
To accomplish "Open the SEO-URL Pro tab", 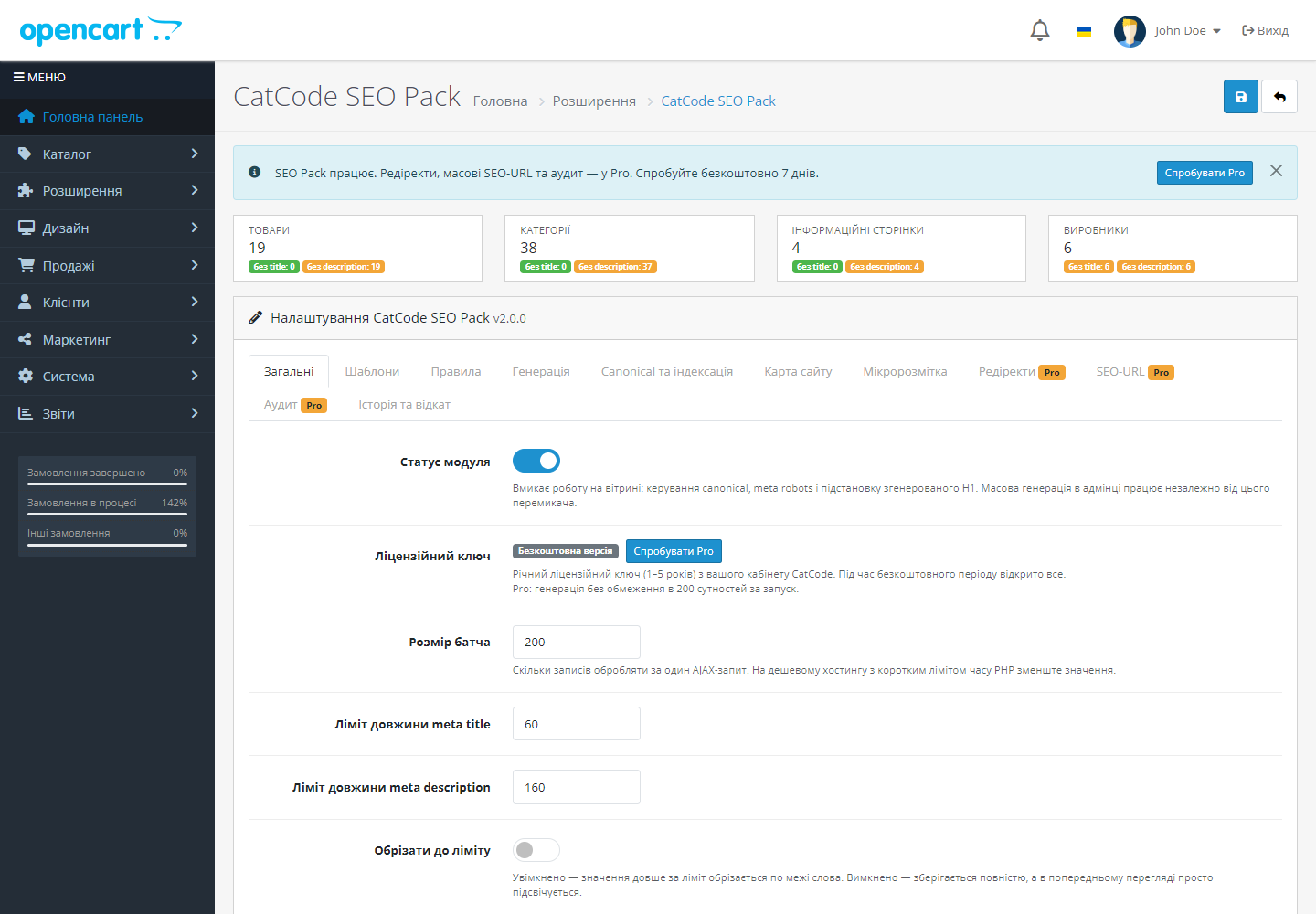I will 1135,372.
